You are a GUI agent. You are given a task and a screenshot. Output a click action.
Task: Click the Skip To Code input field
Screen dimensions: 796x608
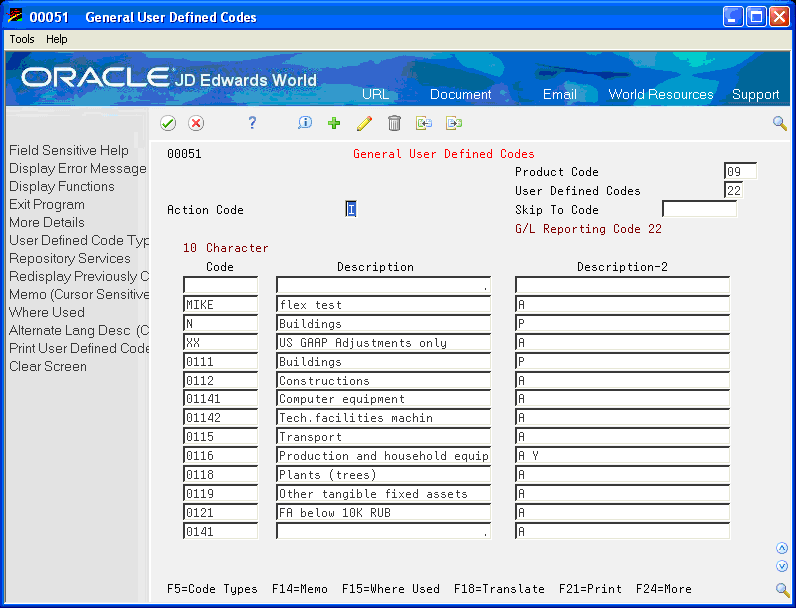(x=700, y=209)
